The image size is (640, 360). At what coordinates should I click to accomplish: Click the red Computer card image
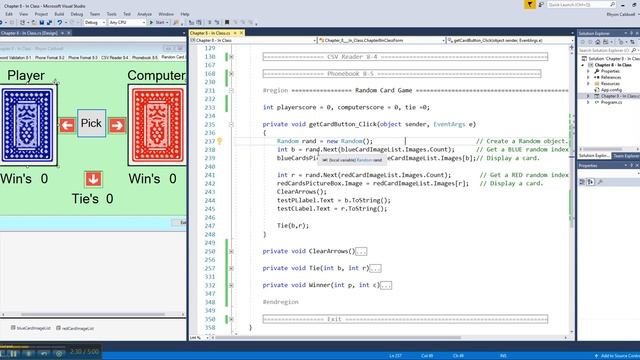[x=158, y=125]
